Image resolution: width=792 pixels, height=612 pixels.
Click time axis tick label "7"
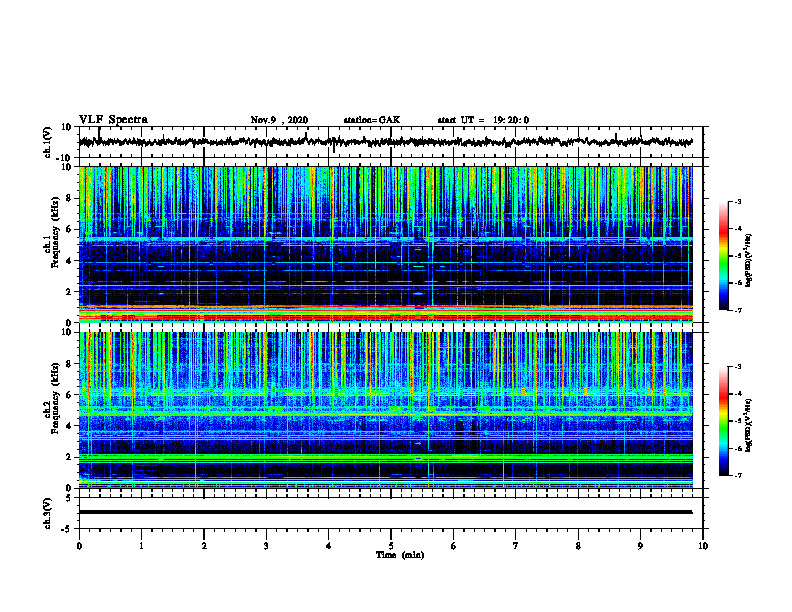click(516, 546)
